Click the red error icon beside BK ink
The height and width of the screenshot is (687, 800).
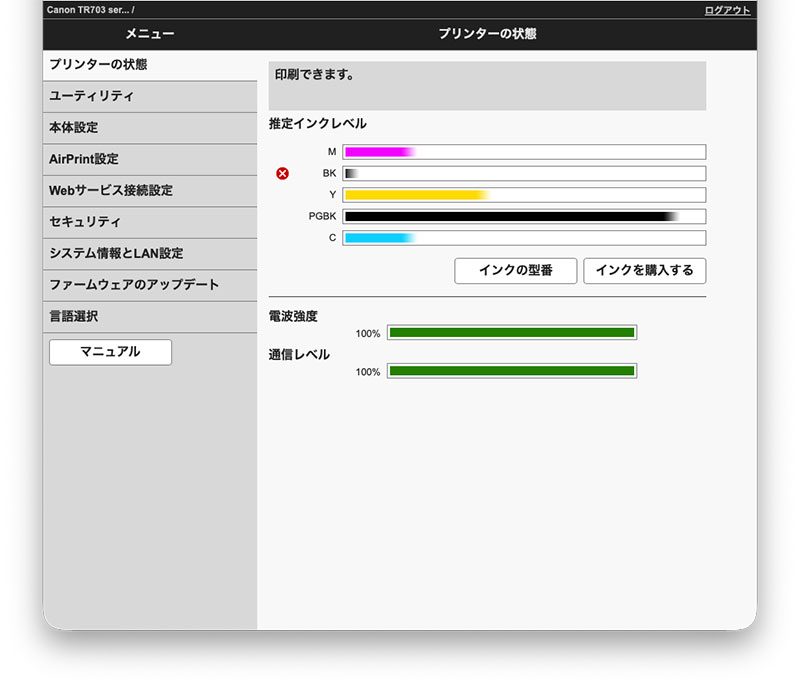(282, 174)
